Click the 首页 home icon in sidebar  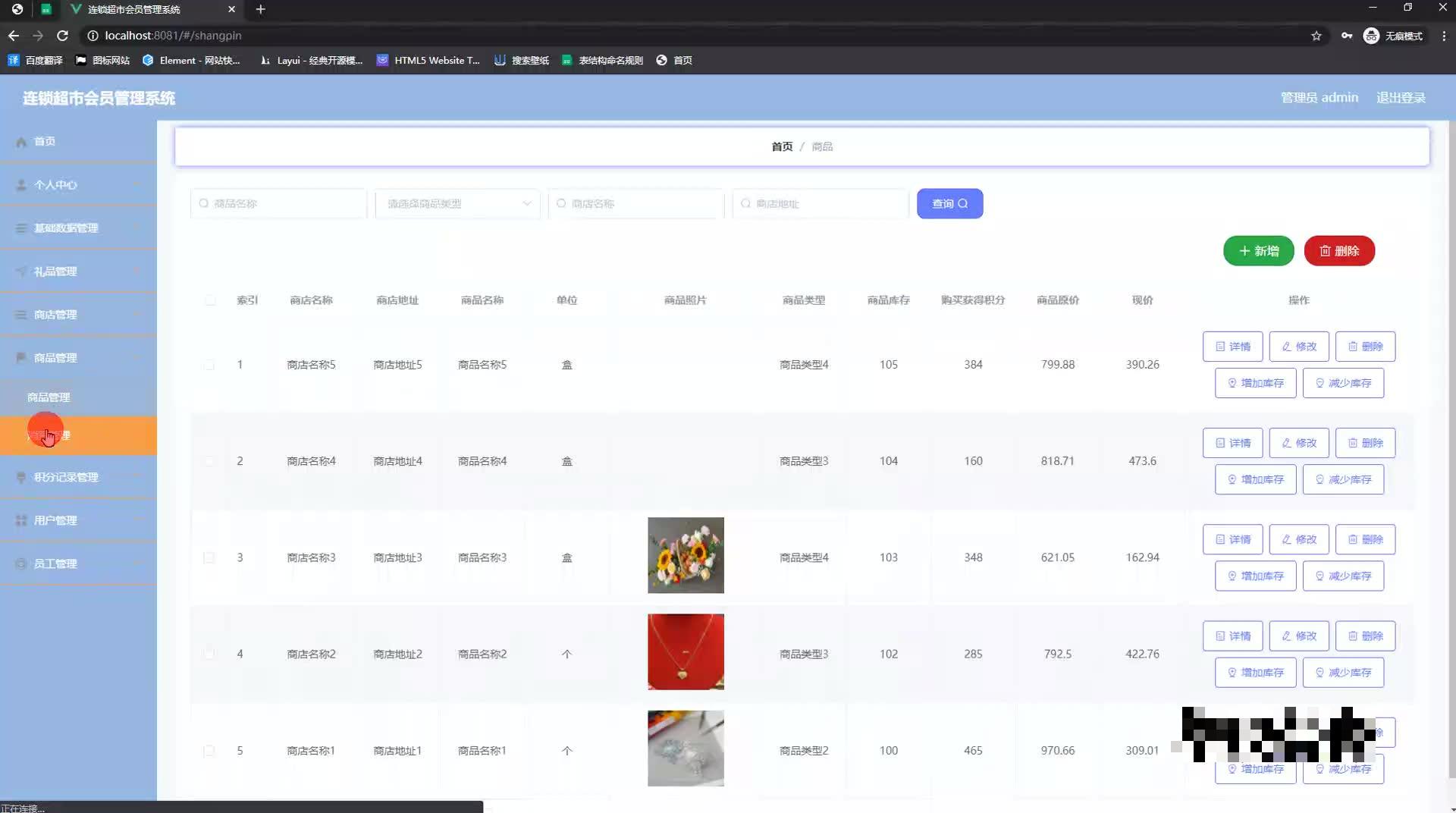click(x=21, y=142)
